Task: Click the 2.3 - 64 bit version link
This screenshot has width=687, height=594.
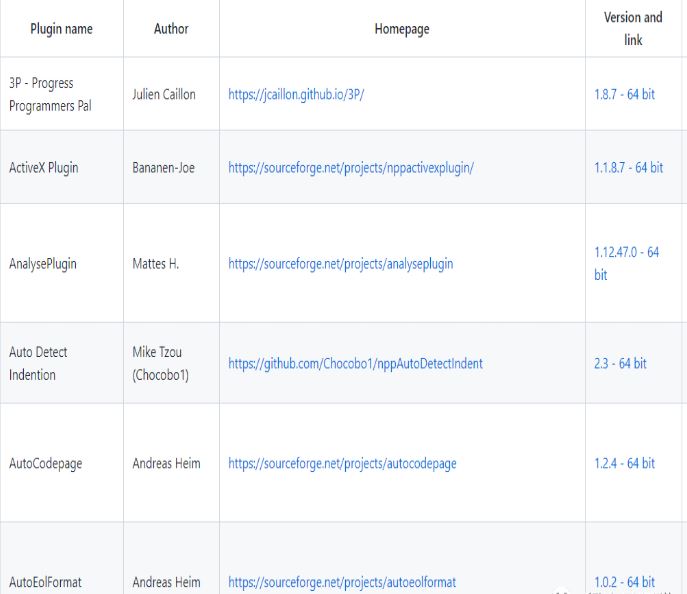Action: pyautogui.click(x=619, y=364)
